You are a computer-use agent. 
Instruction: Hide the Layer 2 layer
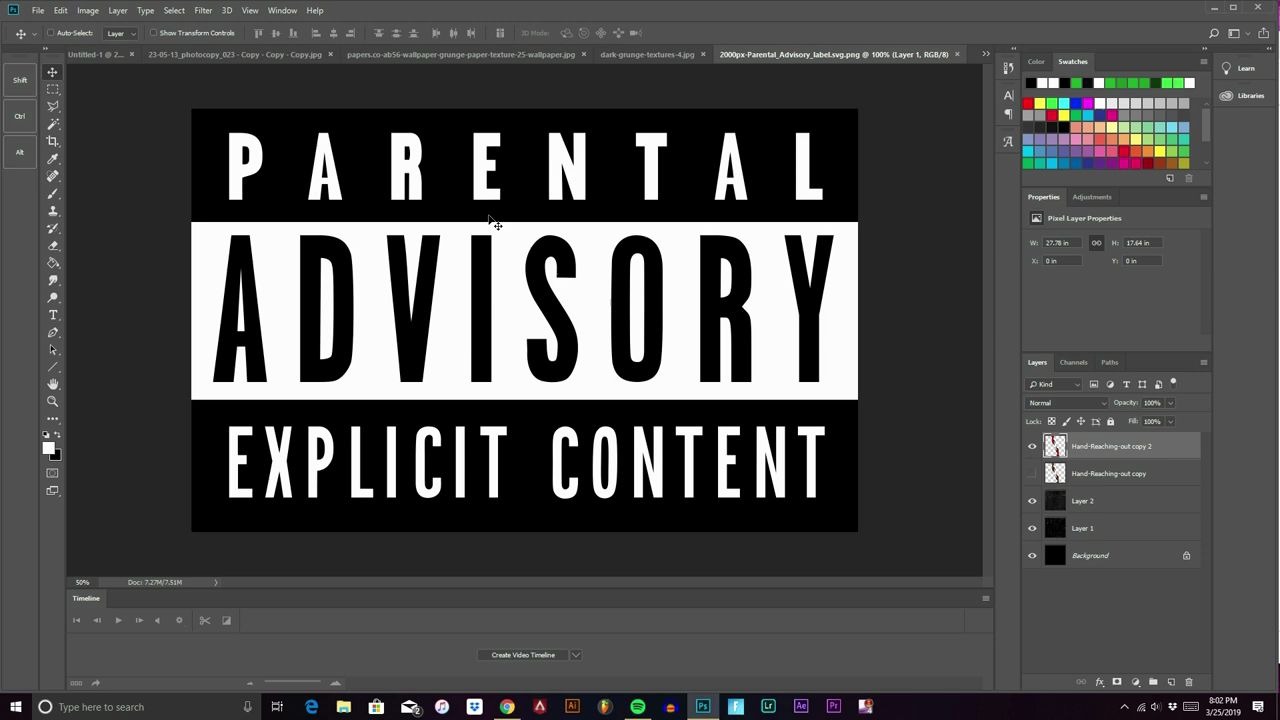tap(1033, 501)
